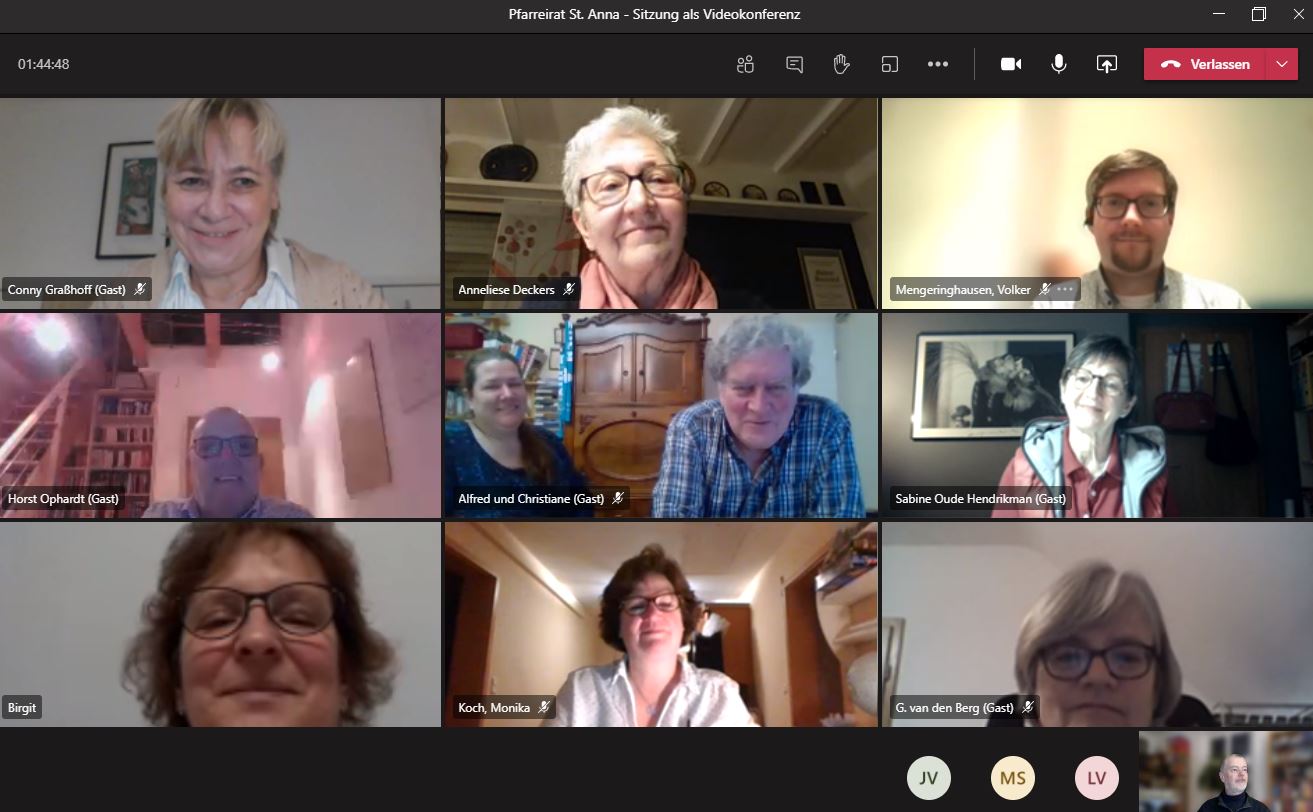
Task: Open options dots for Mengeringhausen, Volker
Action: tap(1065, 289)
